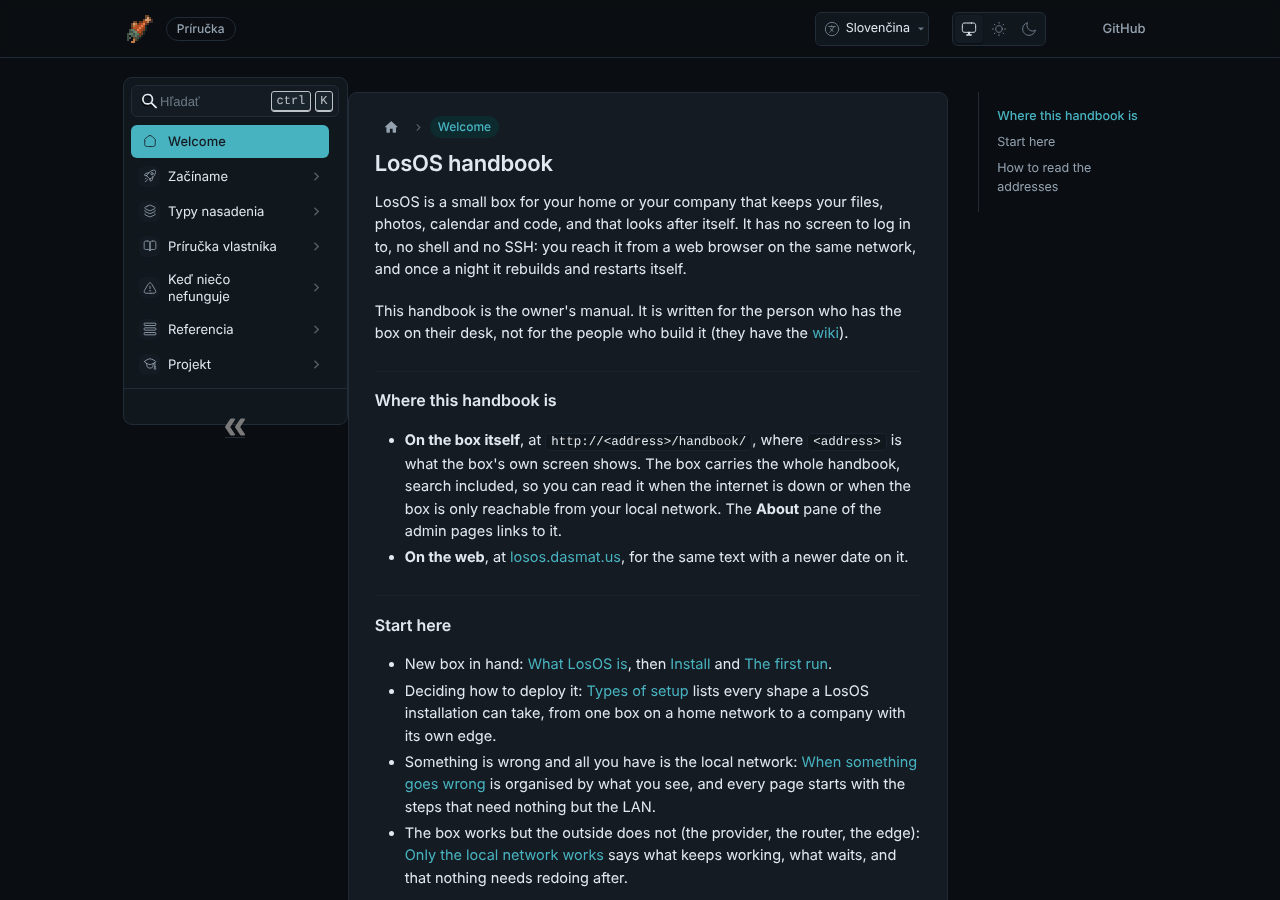
Task: Click the Welcome breadcrumb pill
Action: point(464,127)
